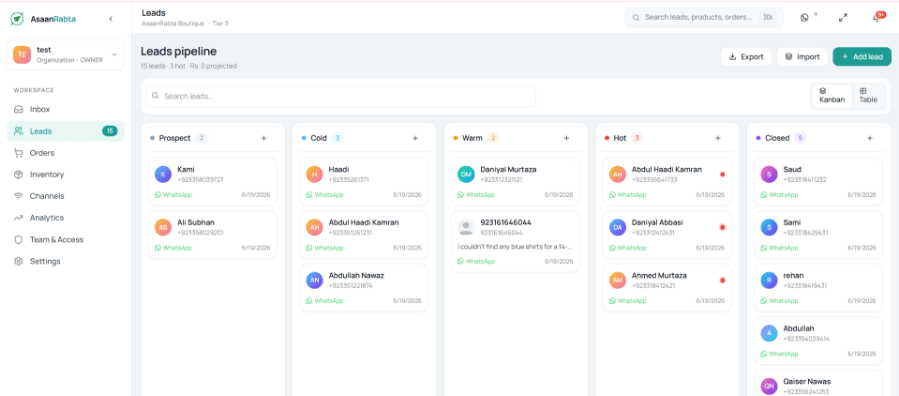Click Saud's S avatar
The width and height of the screenshot is (899, 396).
coord(769,174)
